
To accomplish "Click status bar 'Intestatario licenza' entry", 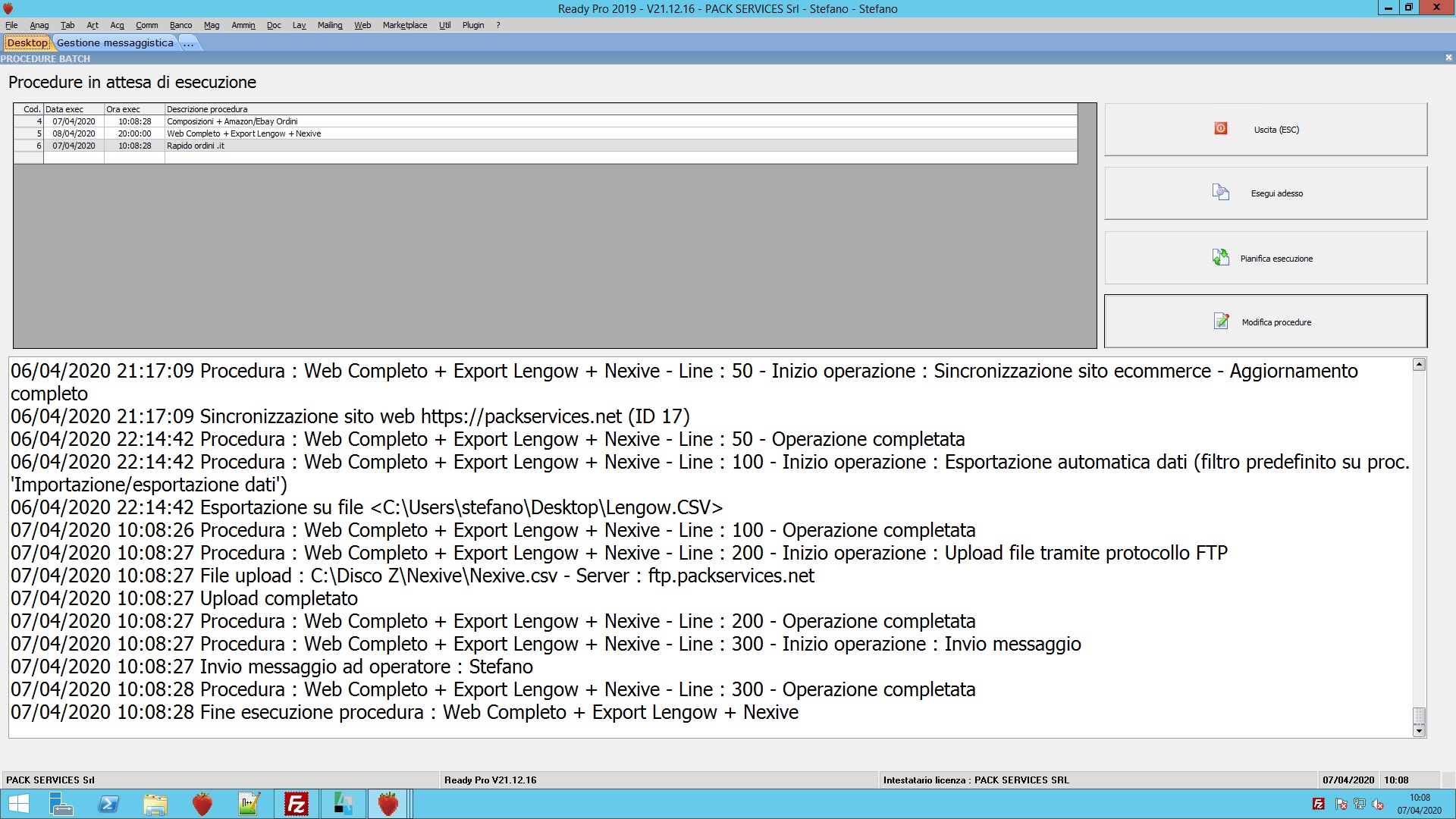I will (976, 780).
